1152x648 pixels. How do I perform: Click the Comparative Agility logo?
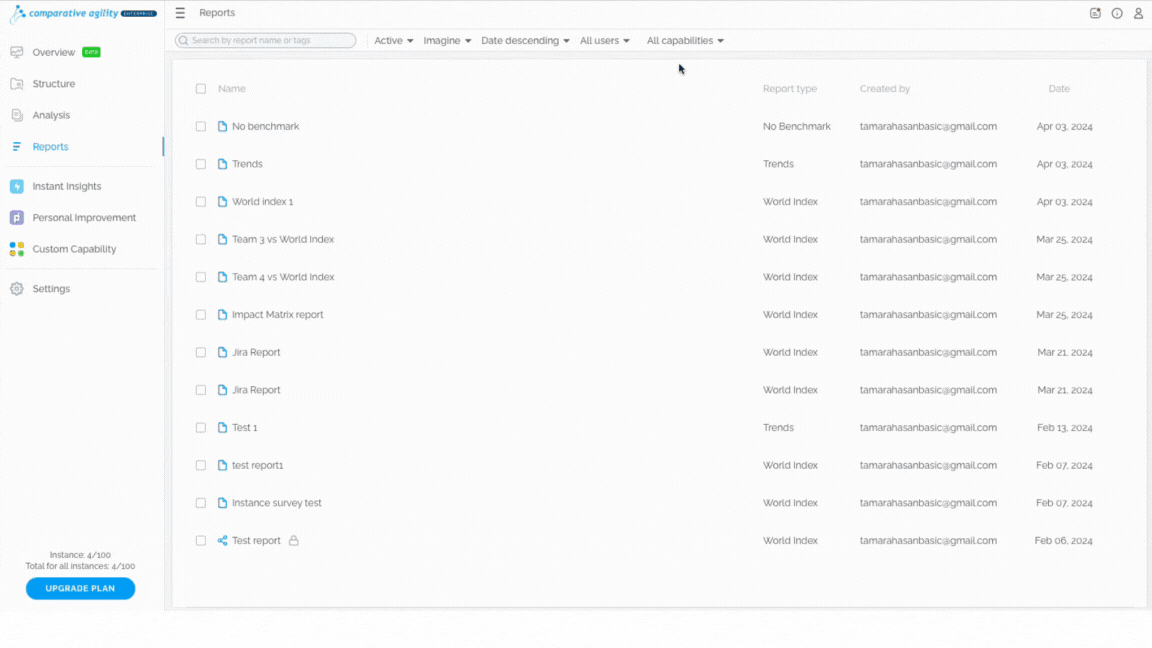(83, 13)
